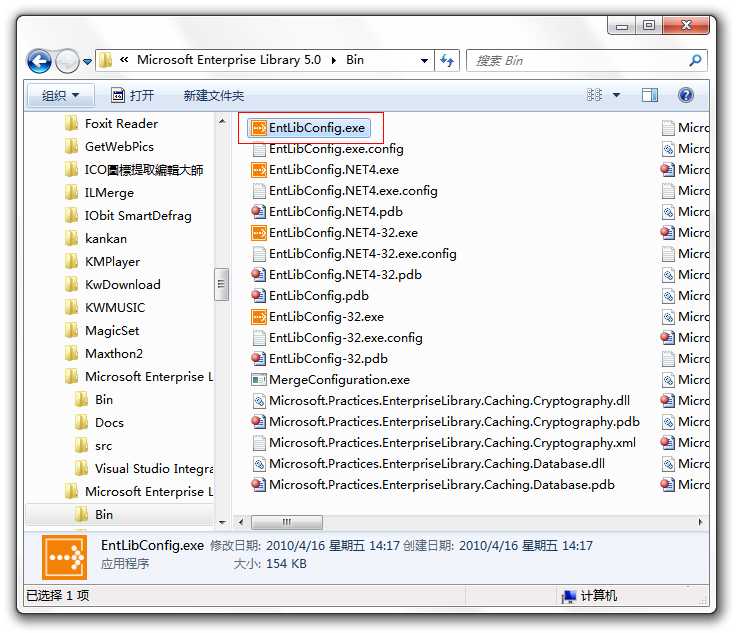
Task: Open the recent pages dropdown arrow
Action: click(x=87, y=62)
